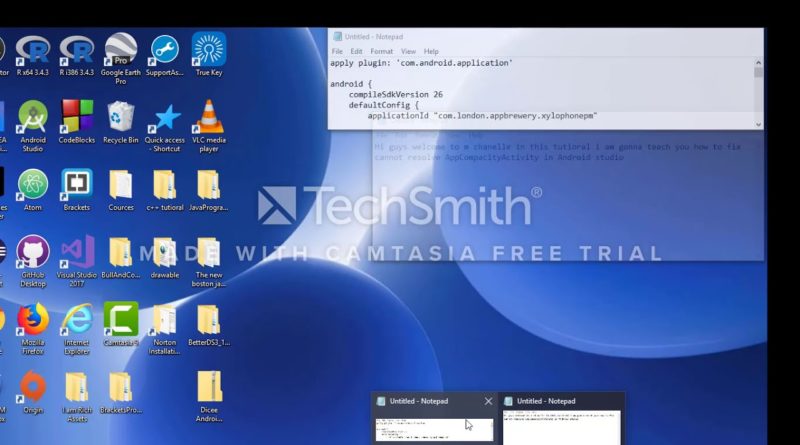Image resolution: width=800 pixels, height=445 pixels.
Task: Open the Norton Installati... shortcut
Action: 164,329
